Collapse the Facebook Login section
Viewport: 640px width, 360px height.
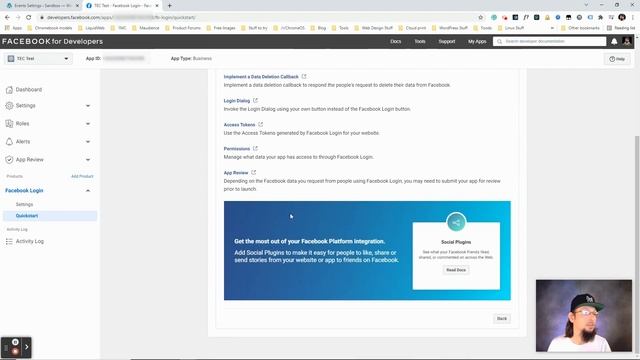click(x=88, y=191)
